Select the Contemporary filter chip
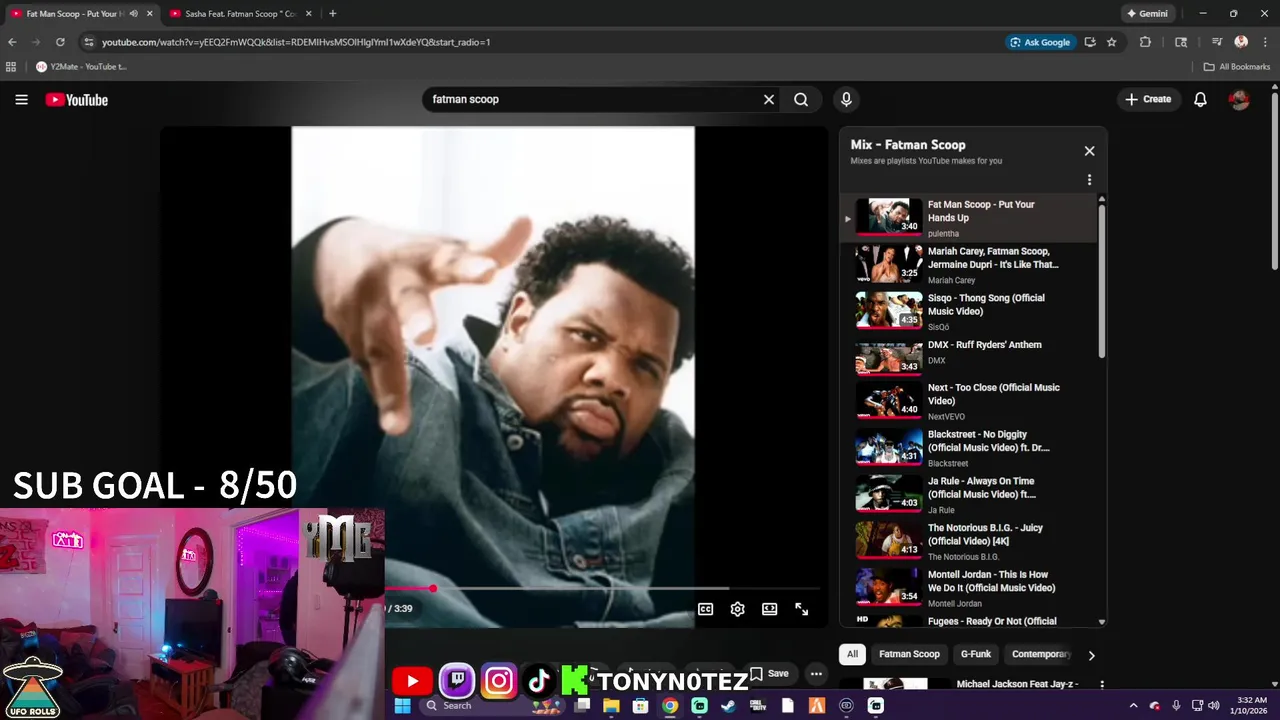 [1040, 654]
